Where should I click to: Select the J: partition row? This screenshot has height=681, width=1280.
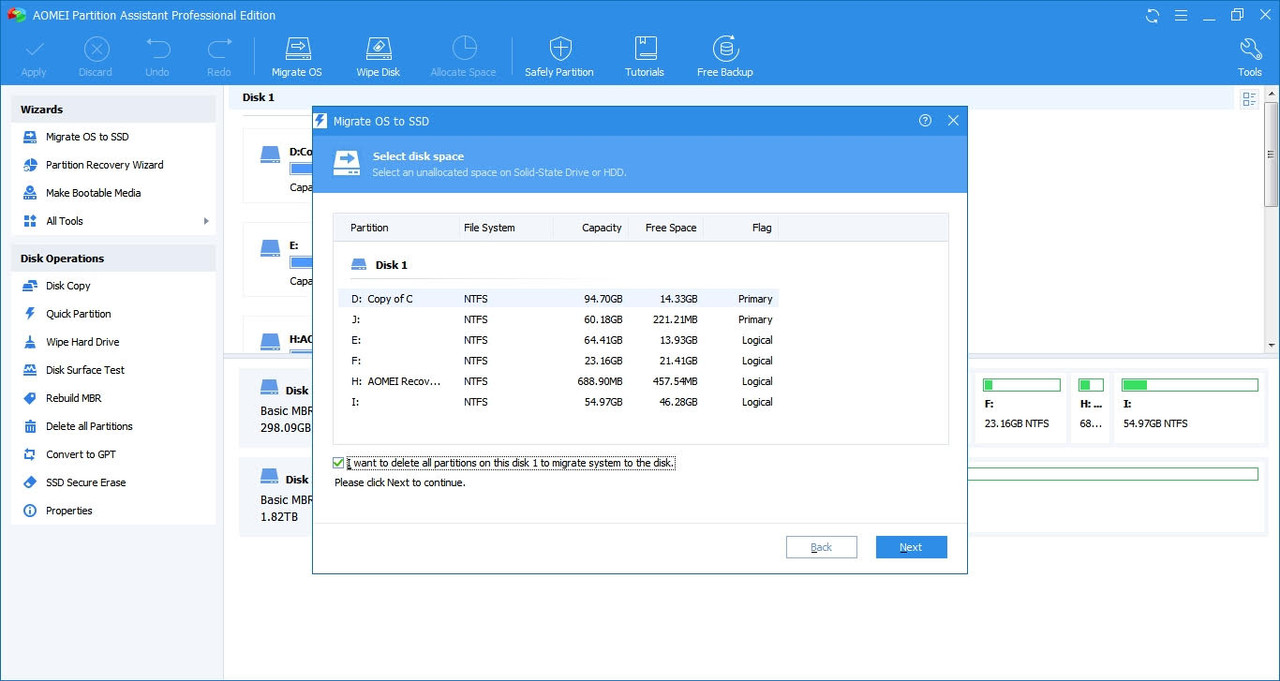pos(557,320)
